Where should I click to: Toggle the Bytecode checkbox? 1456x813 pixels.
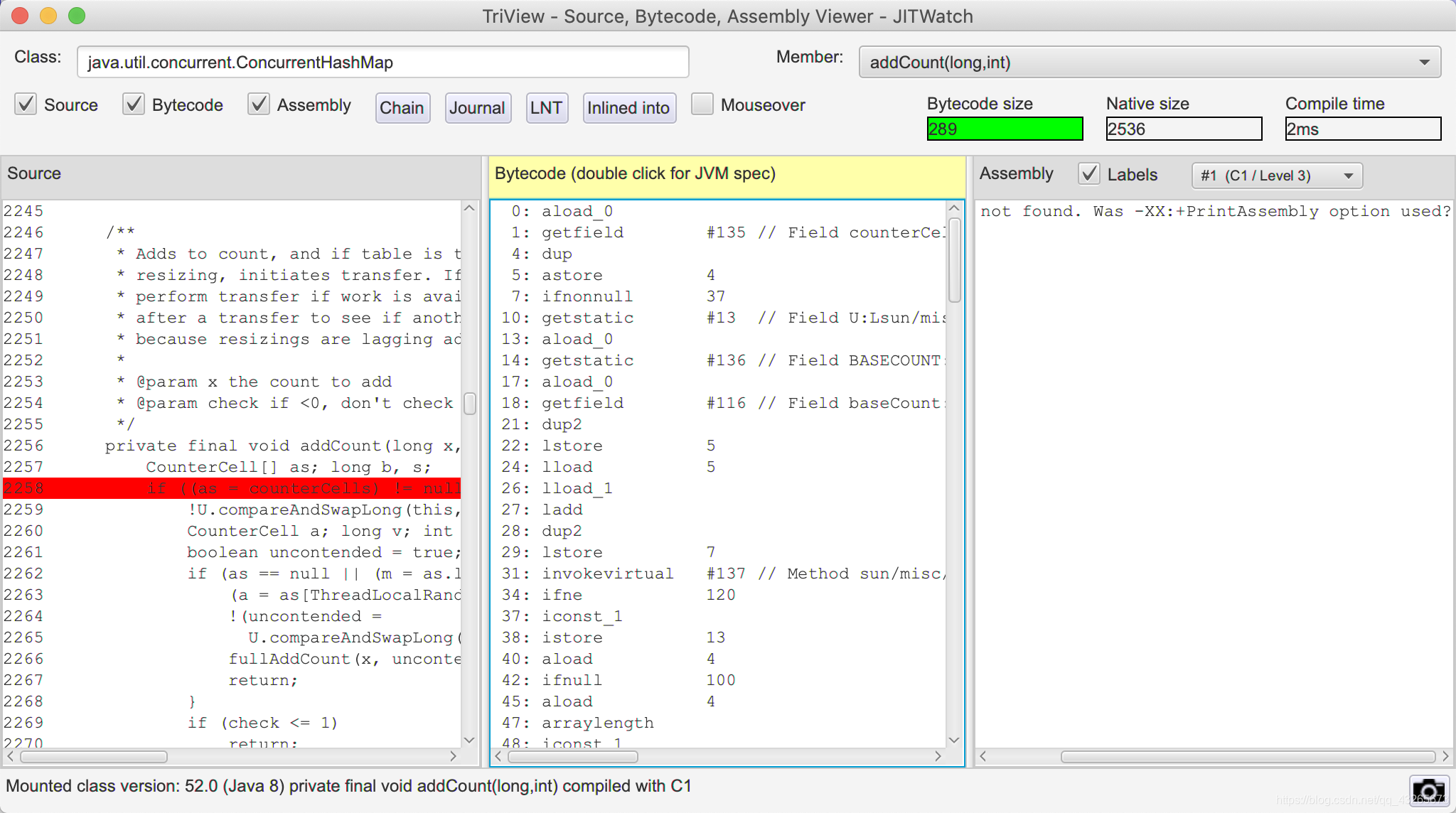click(x=134, y=104)
